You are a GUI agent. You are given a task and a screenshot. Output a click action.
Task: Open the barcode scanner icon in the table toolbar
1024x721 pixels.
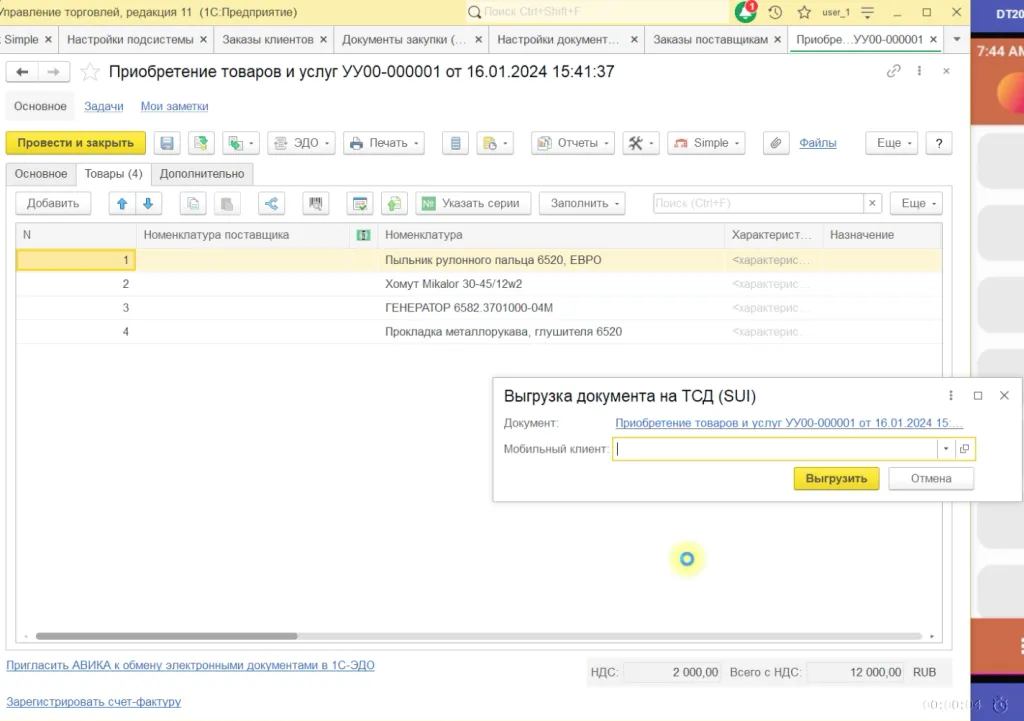click(x=315, y=204)
